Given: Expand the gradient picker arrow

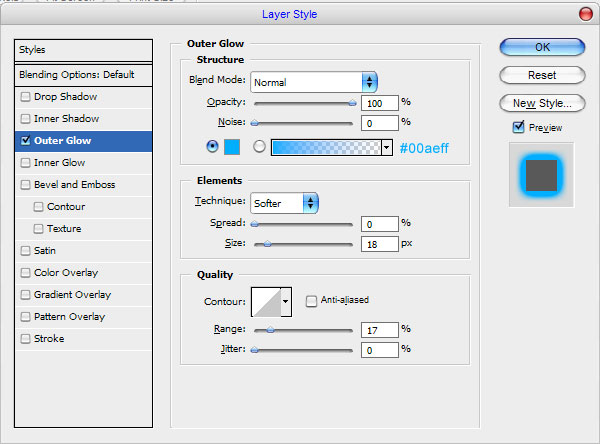Looking at the screenshot, I should point(387,147).
